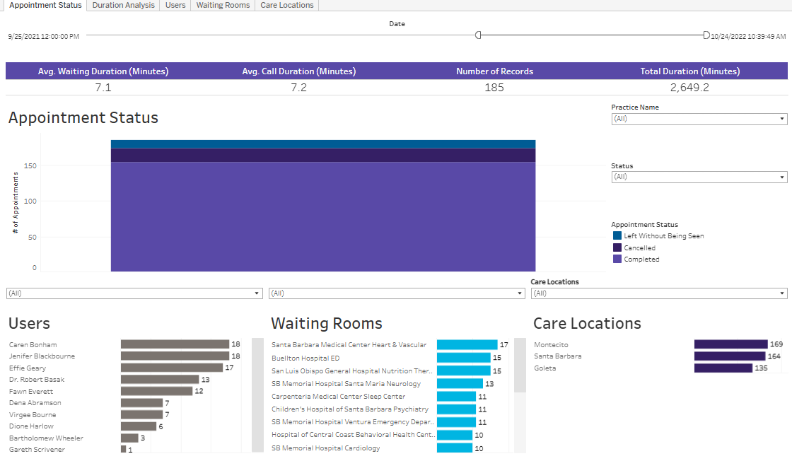Screen dimensions: 792x462
Task: Select the Completed segment of stacked bar
Action: (322, 215)
